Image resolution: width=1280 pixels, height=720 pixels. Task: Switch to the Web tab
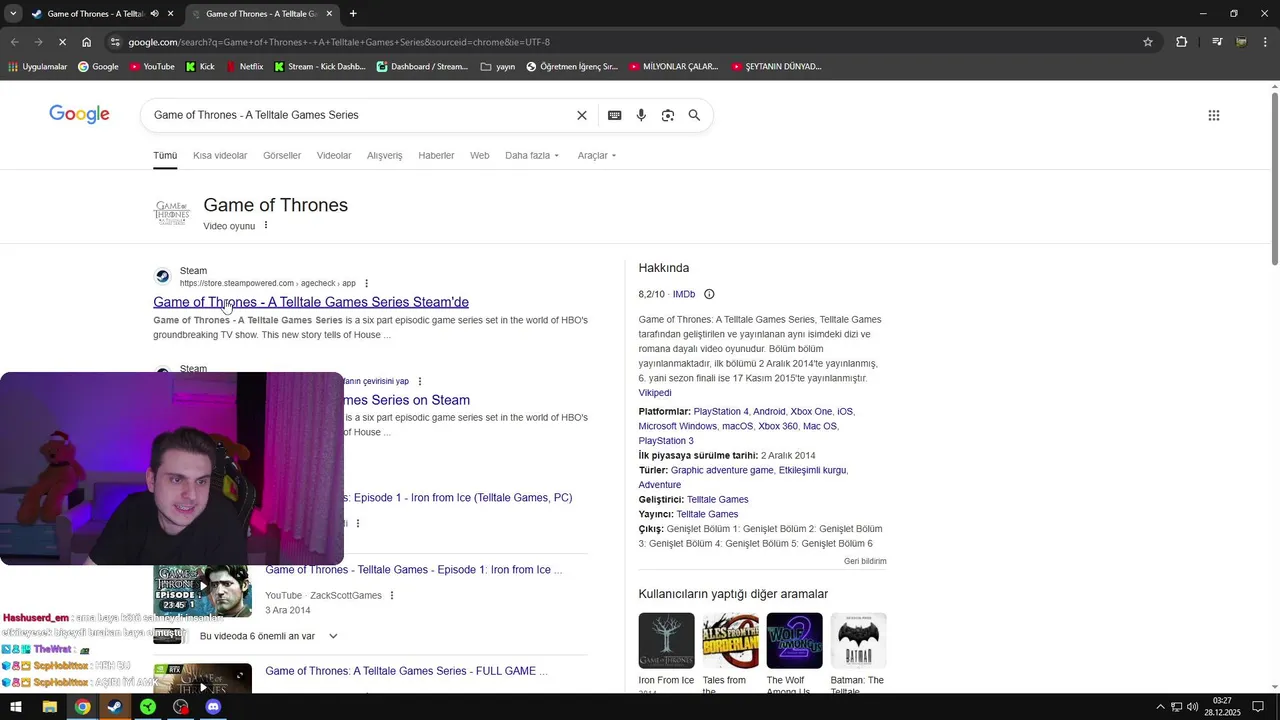click(480, 155)
